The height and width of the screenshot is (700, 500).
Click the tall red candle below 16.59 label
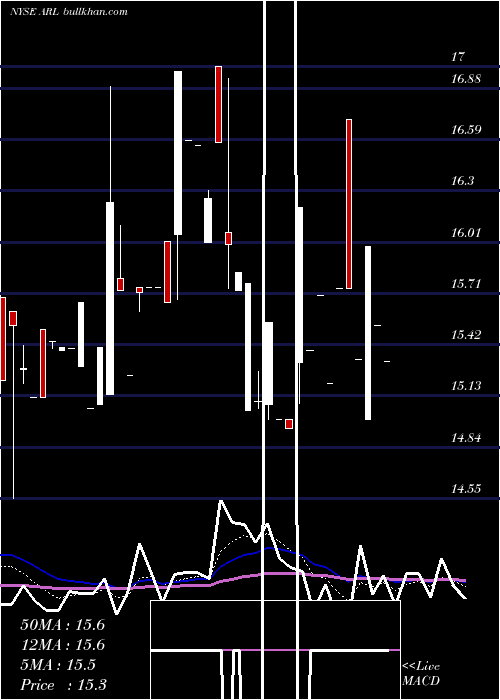pyautogui.click(x=349, y=204)
